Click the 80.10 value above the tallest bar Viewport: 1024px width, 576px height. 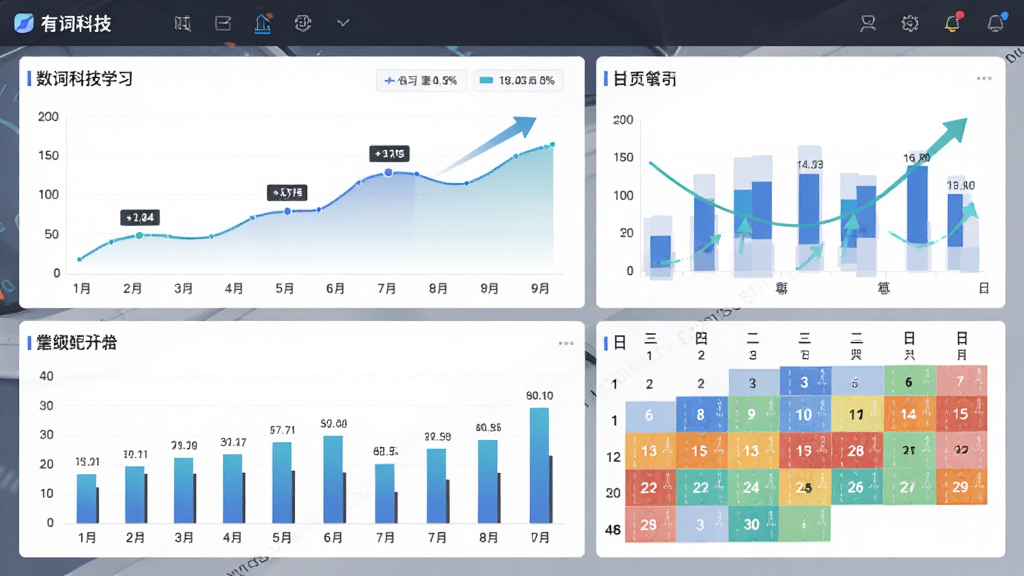[539, 396]
